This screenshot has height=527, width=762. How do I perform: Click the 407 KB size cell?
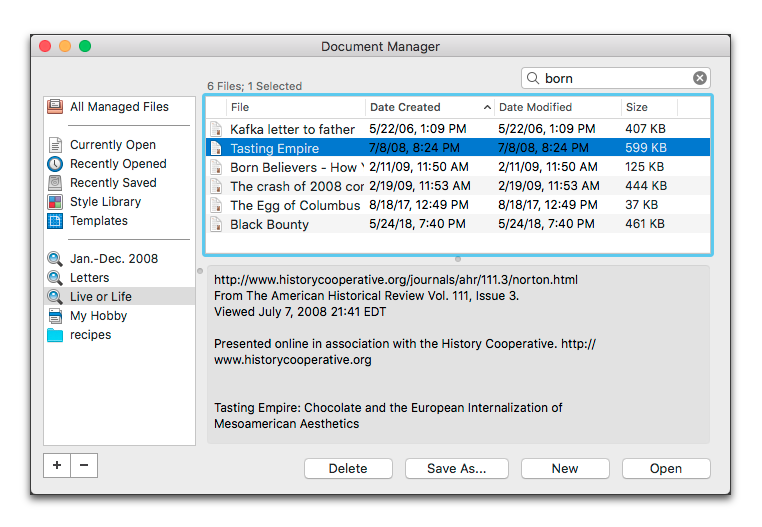tap(645, 129)
